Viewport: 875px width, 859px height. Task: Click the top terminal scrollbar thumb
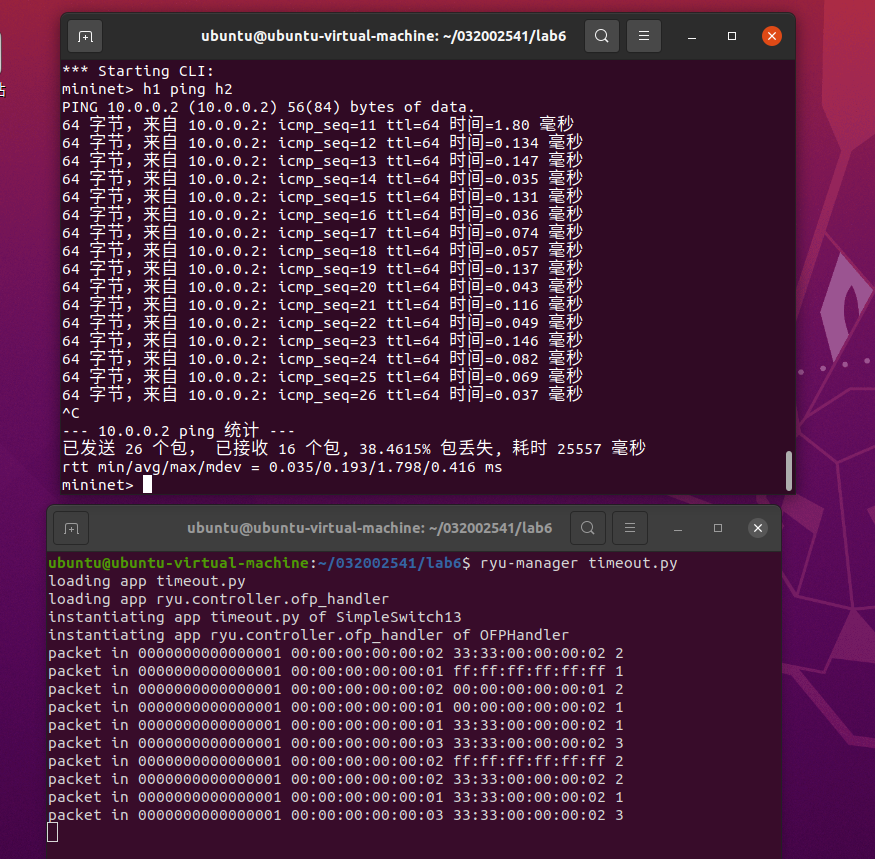(x=789, y=471)
